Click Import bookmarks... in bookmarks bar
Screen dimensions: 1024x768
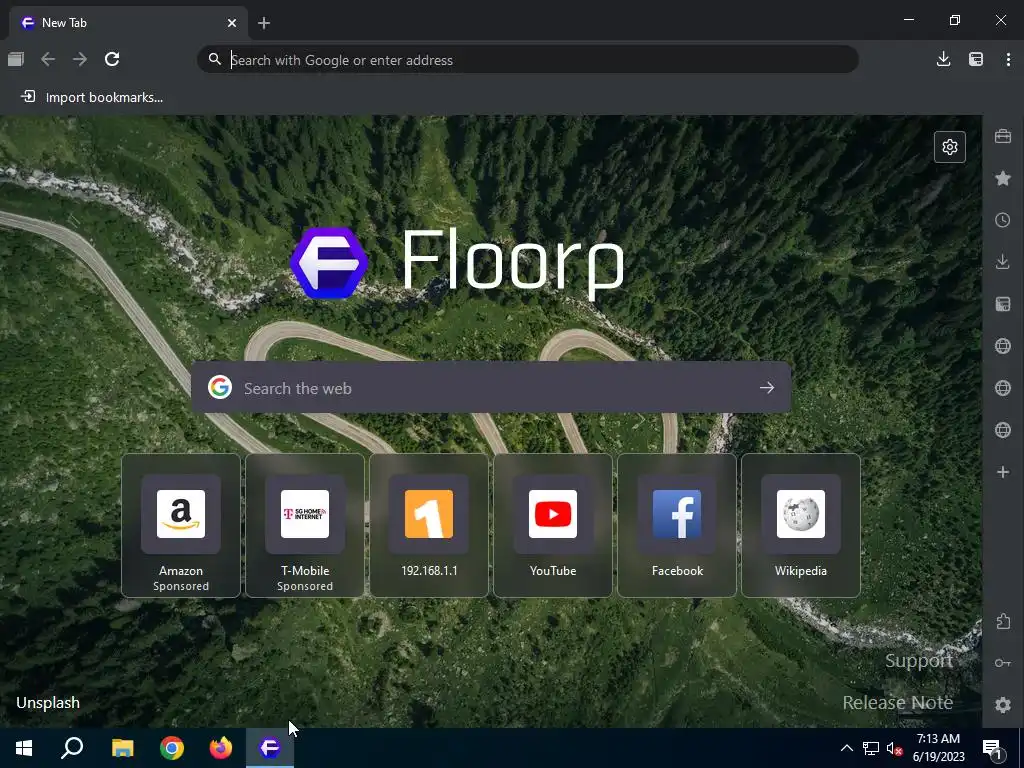pos(92,97)
